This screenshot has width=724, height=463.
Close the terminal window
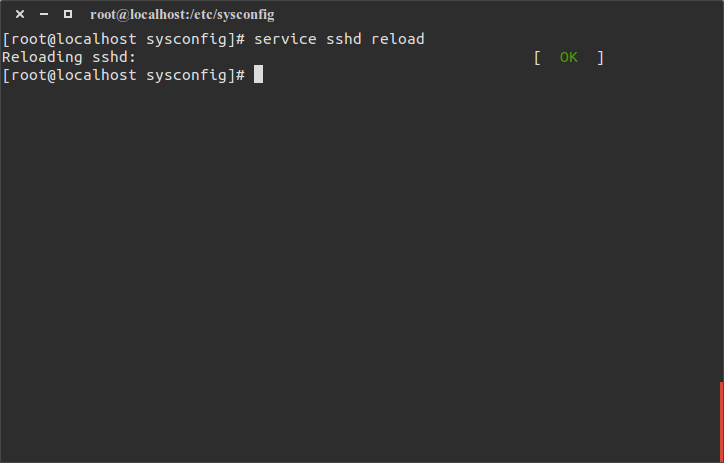[20, 14]
